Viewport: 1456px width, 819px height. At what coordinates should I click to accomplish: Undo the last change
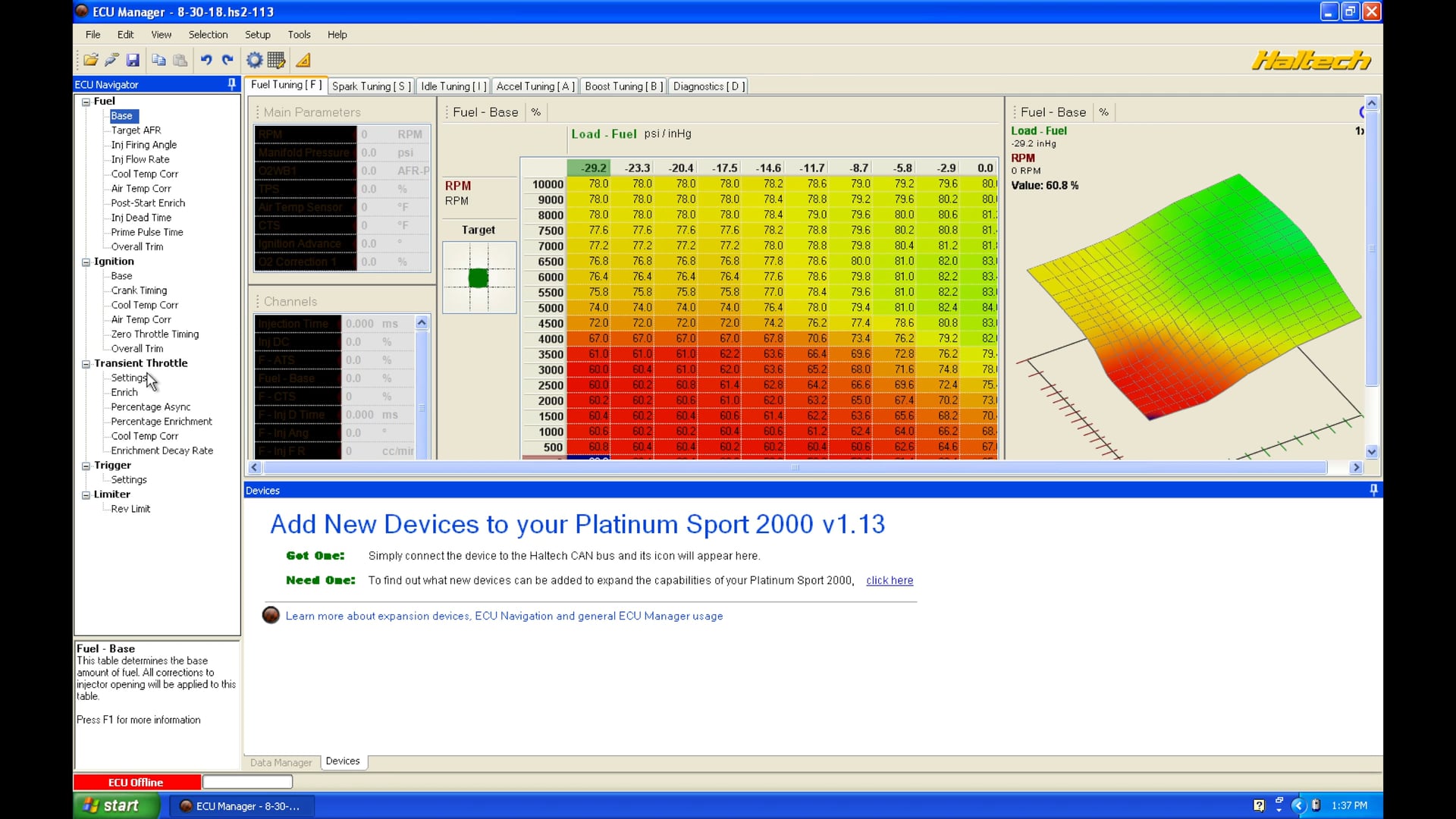(x=207, y=60)
